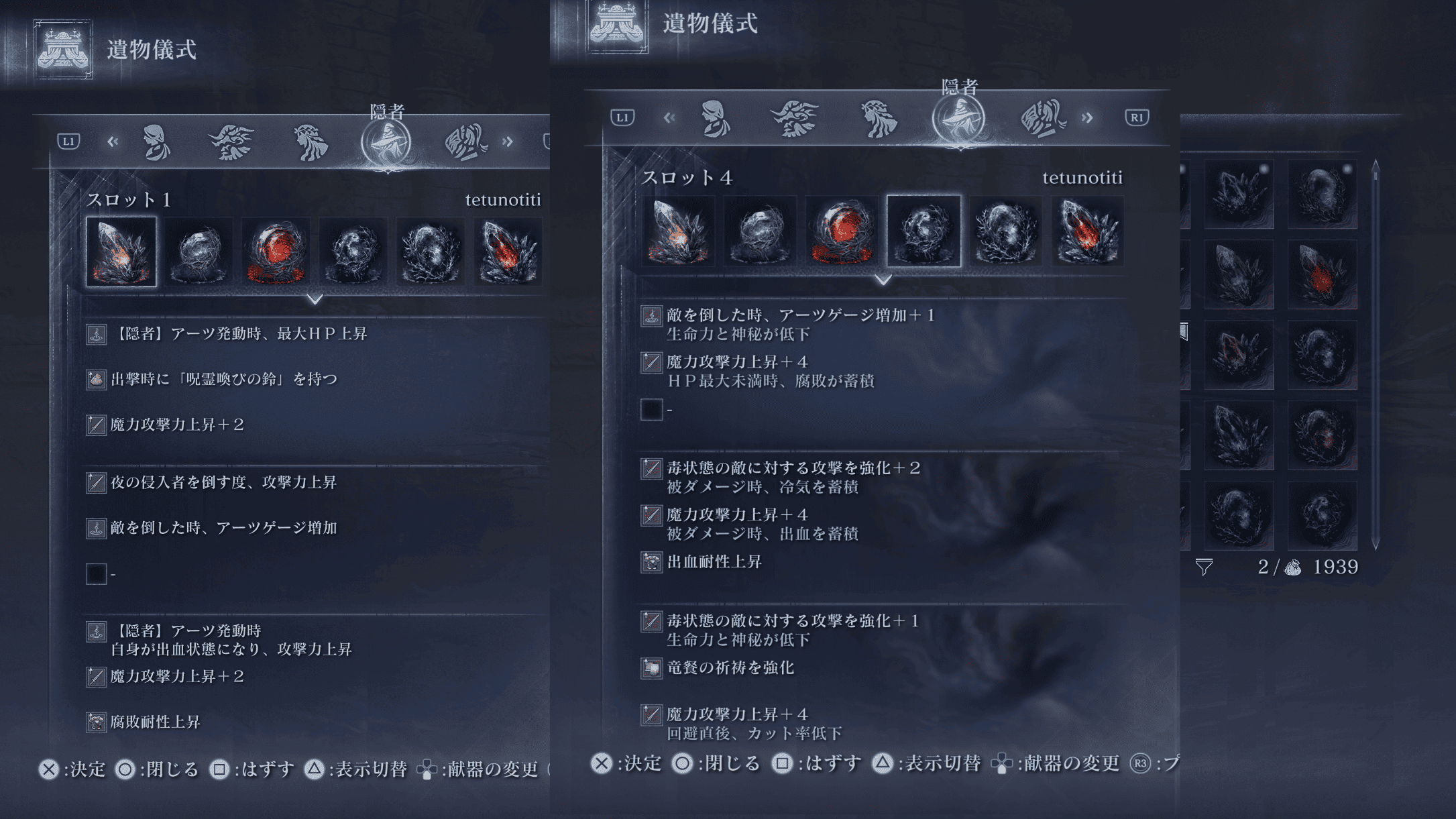Image resolution: width=1456 pixels, height=819 pixels.
Task: Click the L1 previous-character button, right panel
Action: tap(622, 117)
